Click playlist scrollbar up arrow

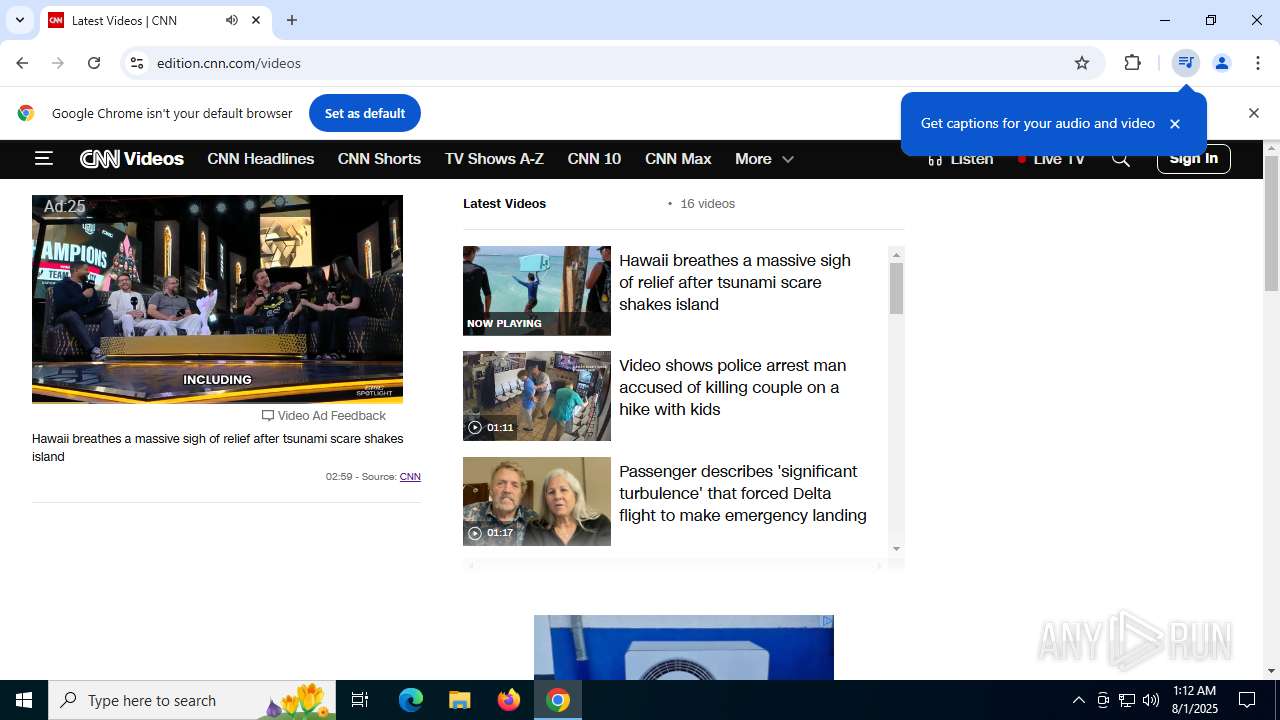(x=896, y=255)
